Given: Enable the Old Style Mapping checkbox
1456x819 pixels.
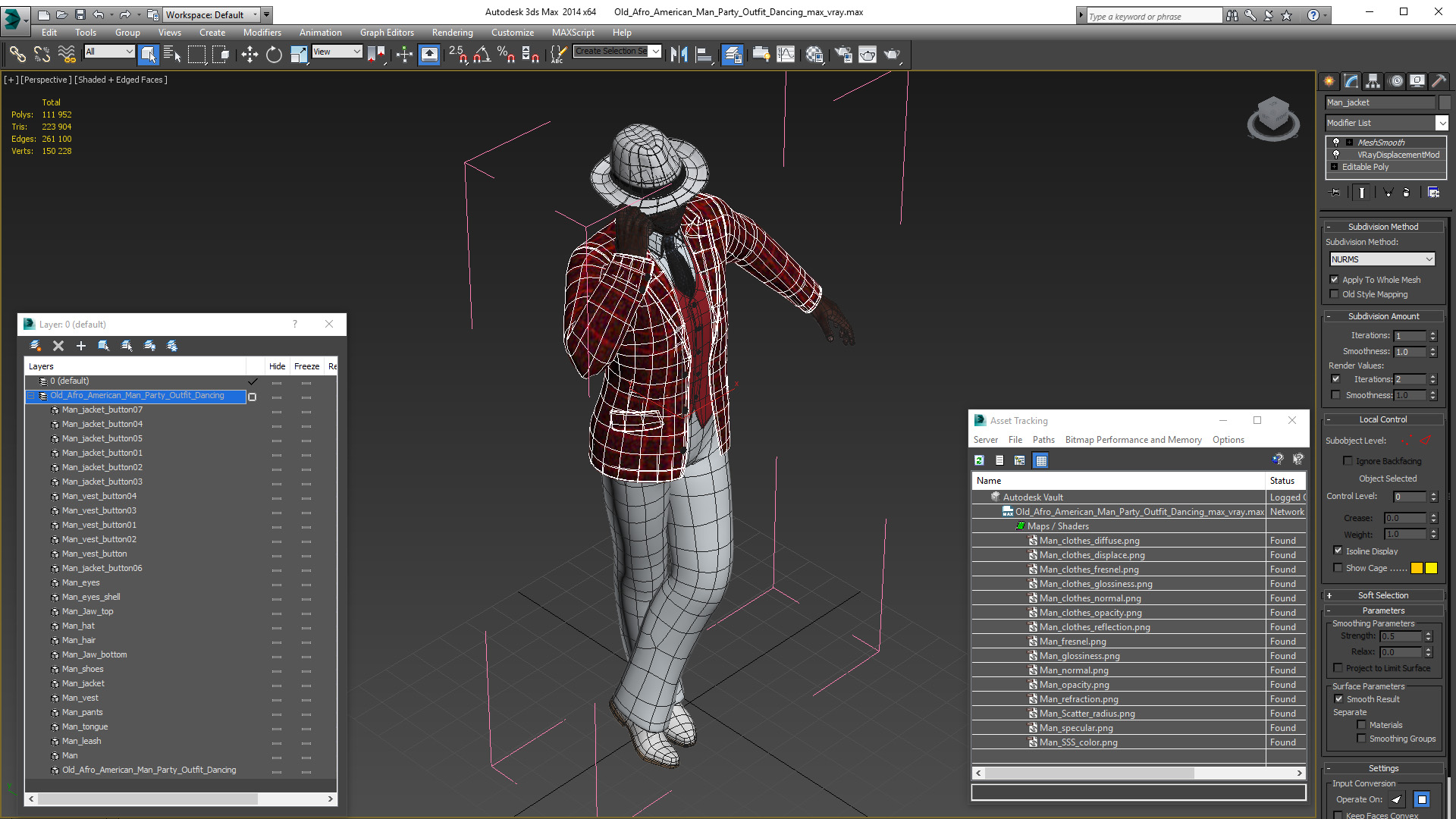Looking at the screenshot, I should [1335, 294].
